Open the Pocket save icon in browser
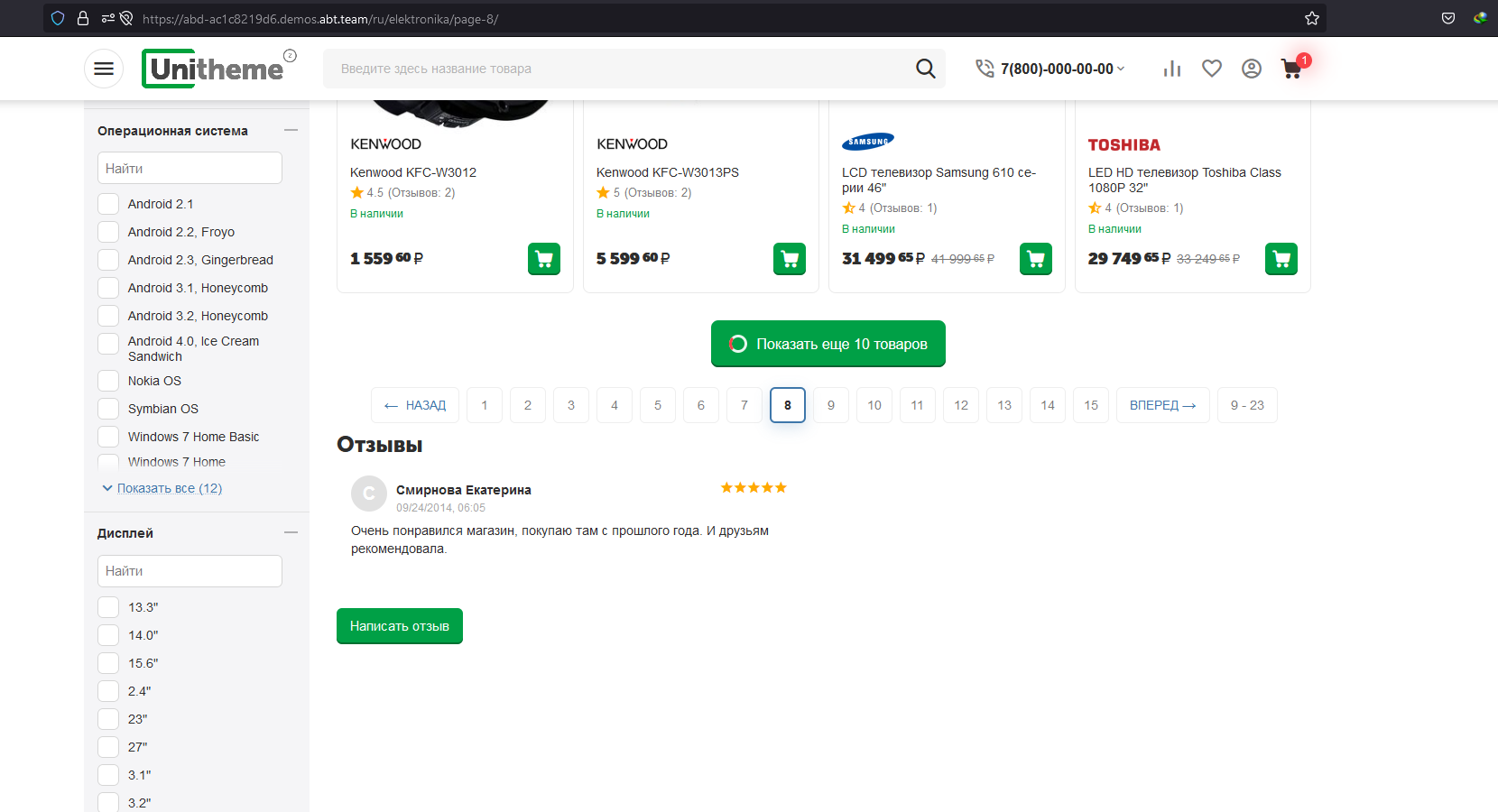 [x=1448, y=18]
